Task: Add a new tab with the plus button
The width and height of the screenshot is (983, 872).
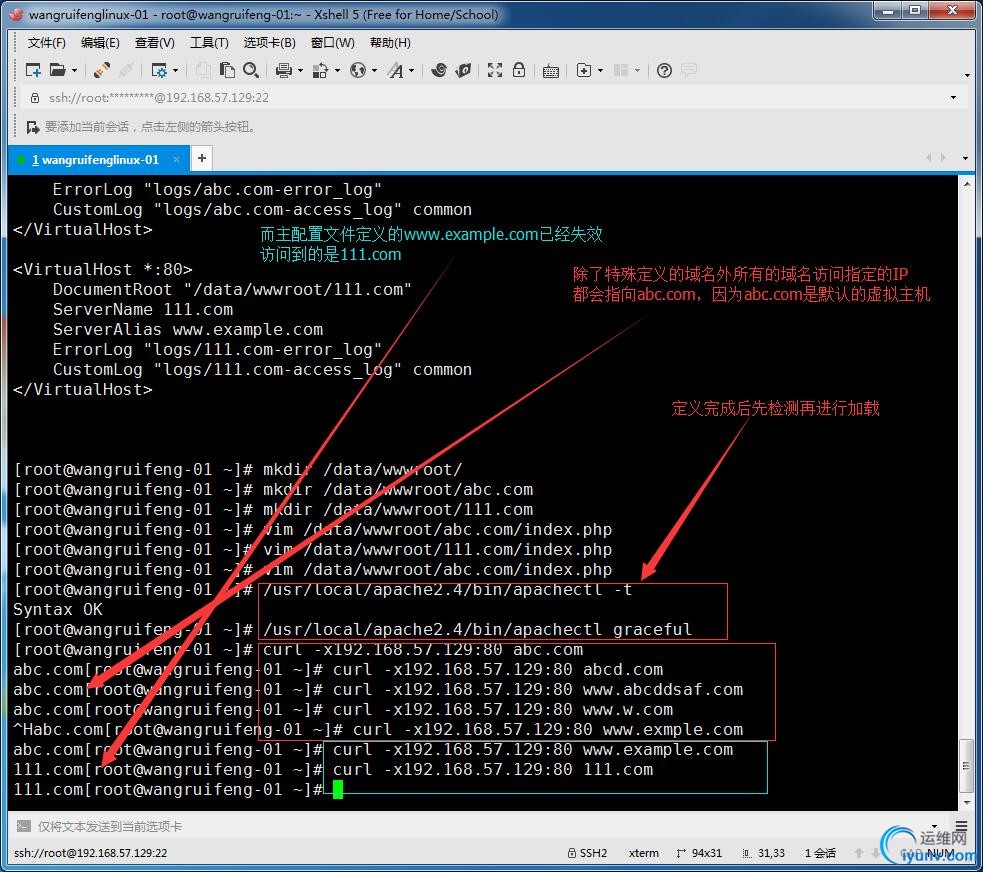Action: (x=201, y=158)
